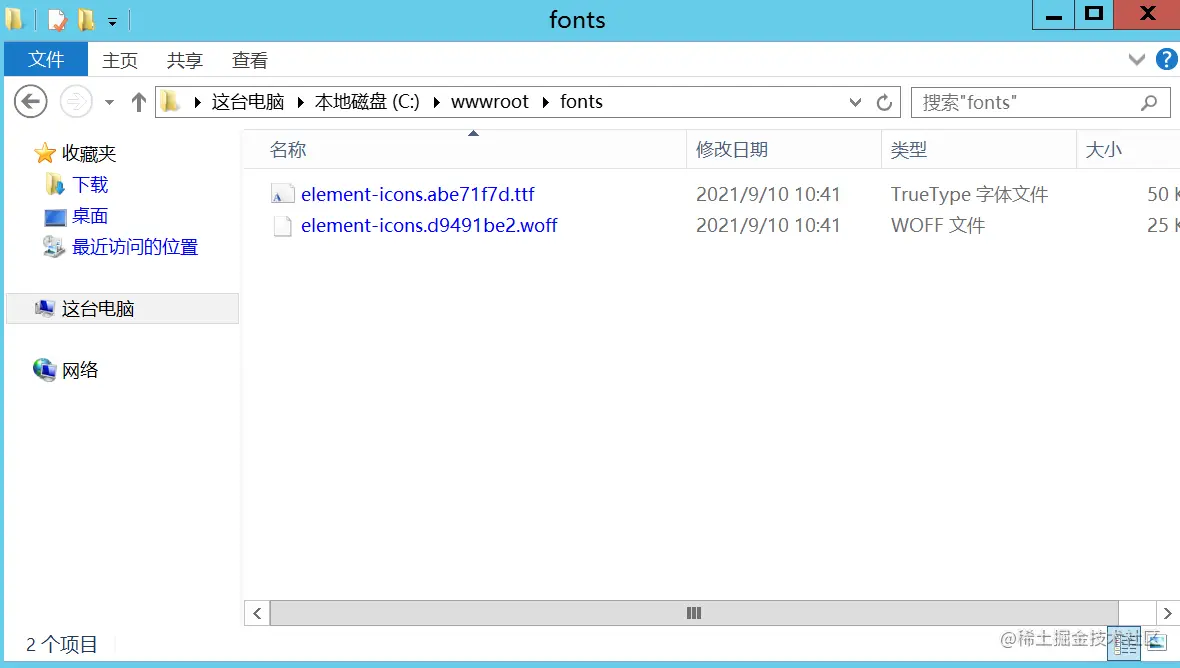Image resolution: width=1180 pixels, height=668 pixels.
Task: Select 本地磁盘 (C:) in the address path
Action: click(367, 102)
